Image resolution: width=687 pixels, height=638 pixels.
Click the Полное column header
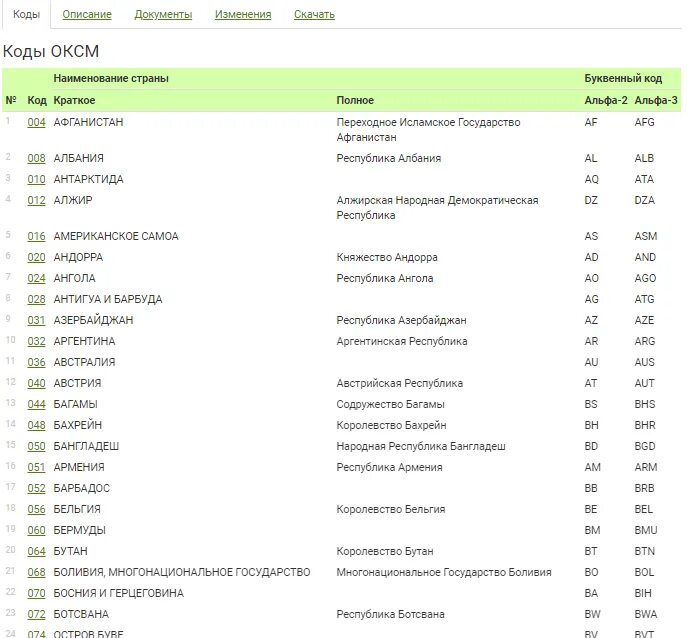pyautogui.click(x=355, y=100)
